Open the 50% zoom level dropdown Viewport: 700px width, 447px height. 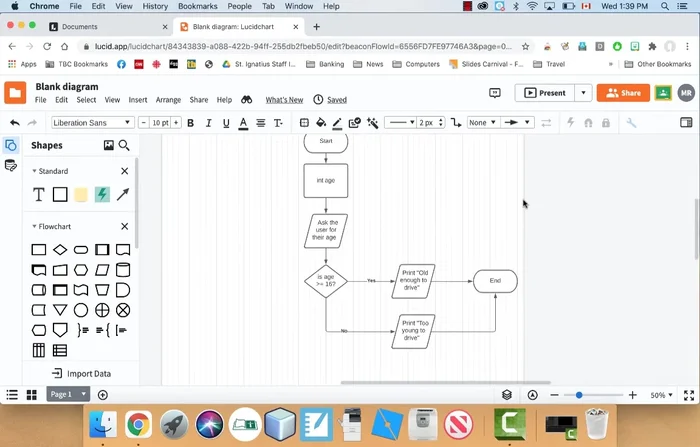click(662, 395)
